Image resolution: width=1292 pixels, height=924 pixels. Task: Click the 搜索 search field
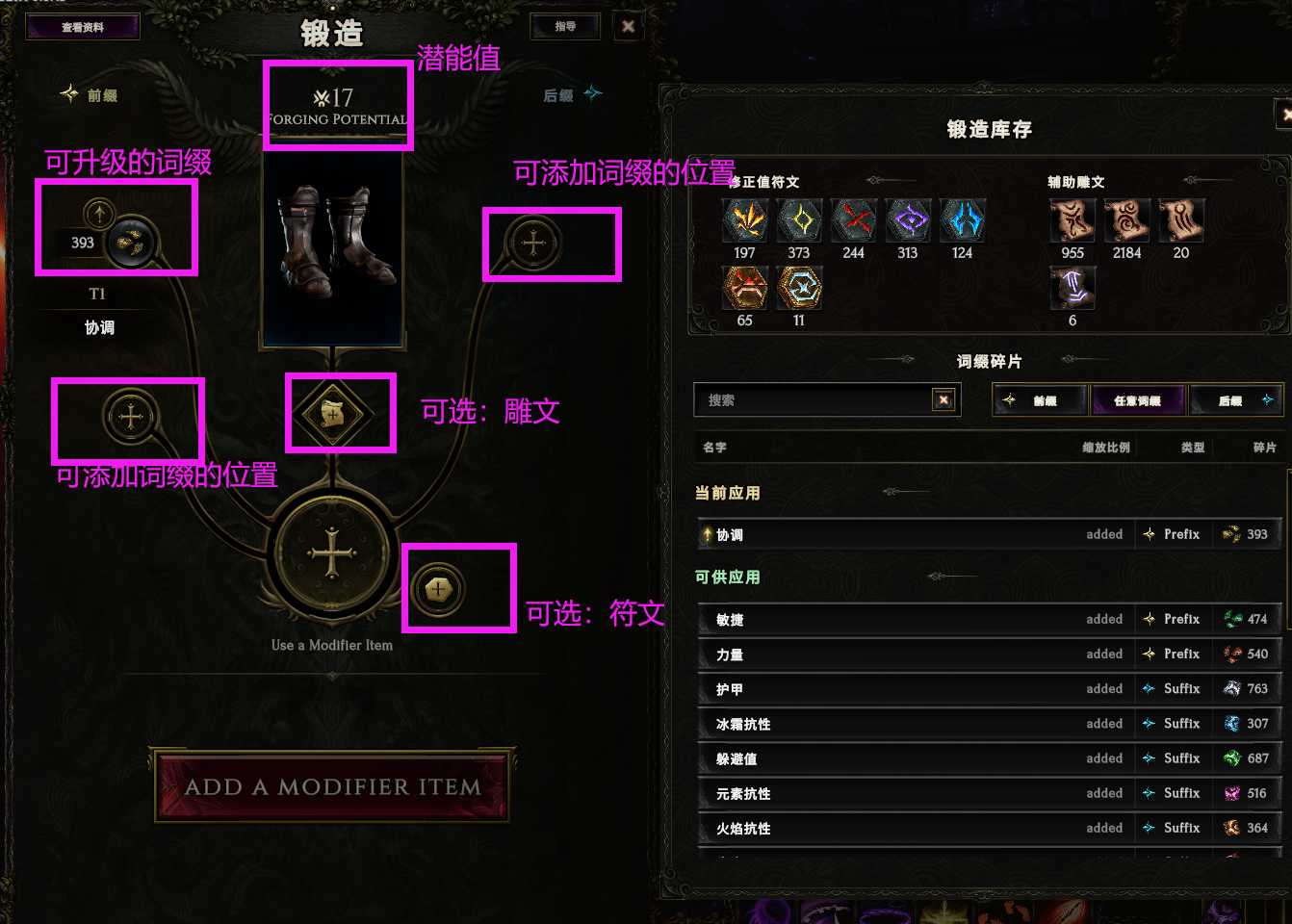click(814, 400)
